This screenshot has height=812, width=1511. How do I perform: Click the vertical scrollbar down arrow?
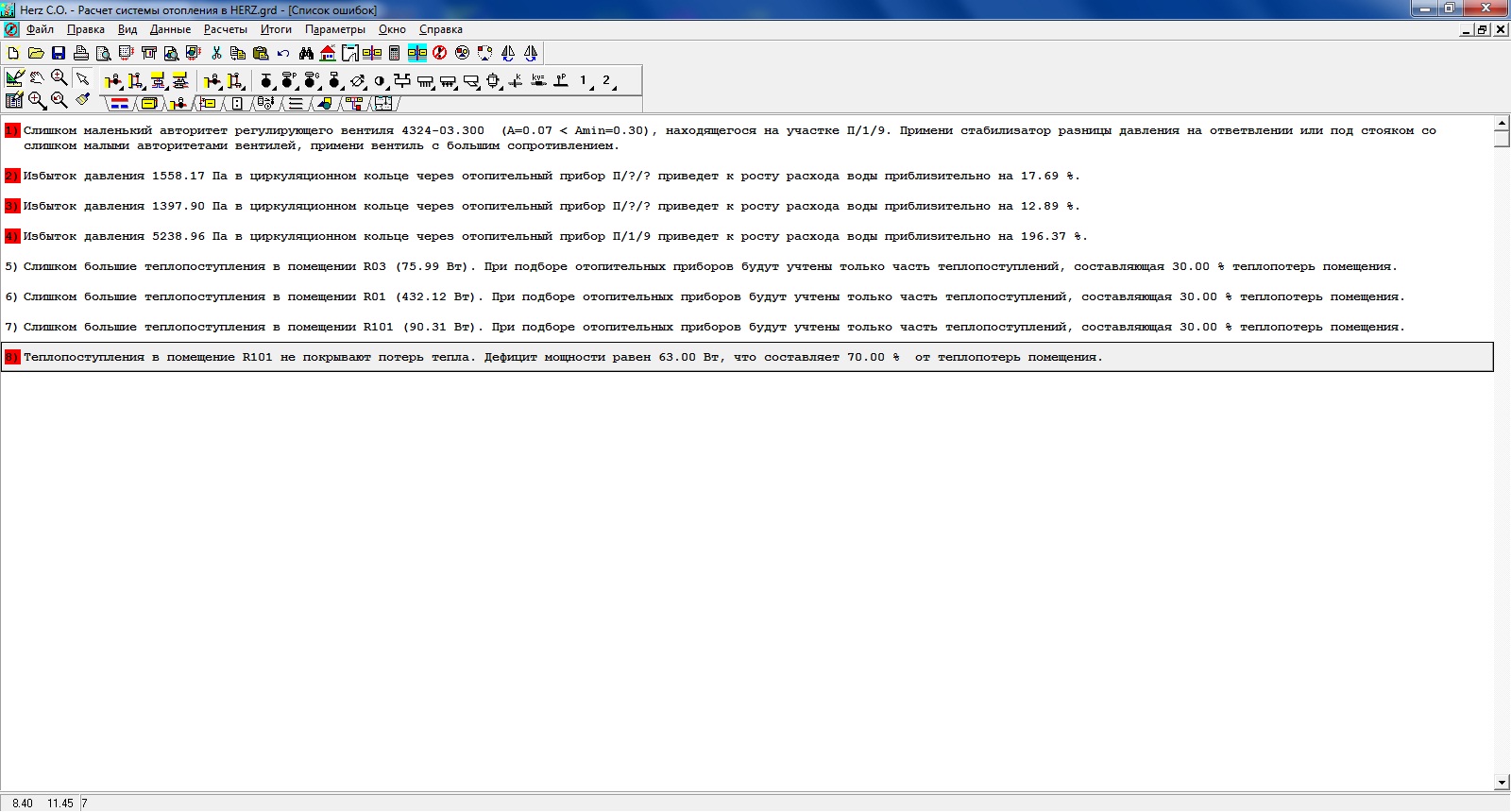click(x=1502, y=783)
